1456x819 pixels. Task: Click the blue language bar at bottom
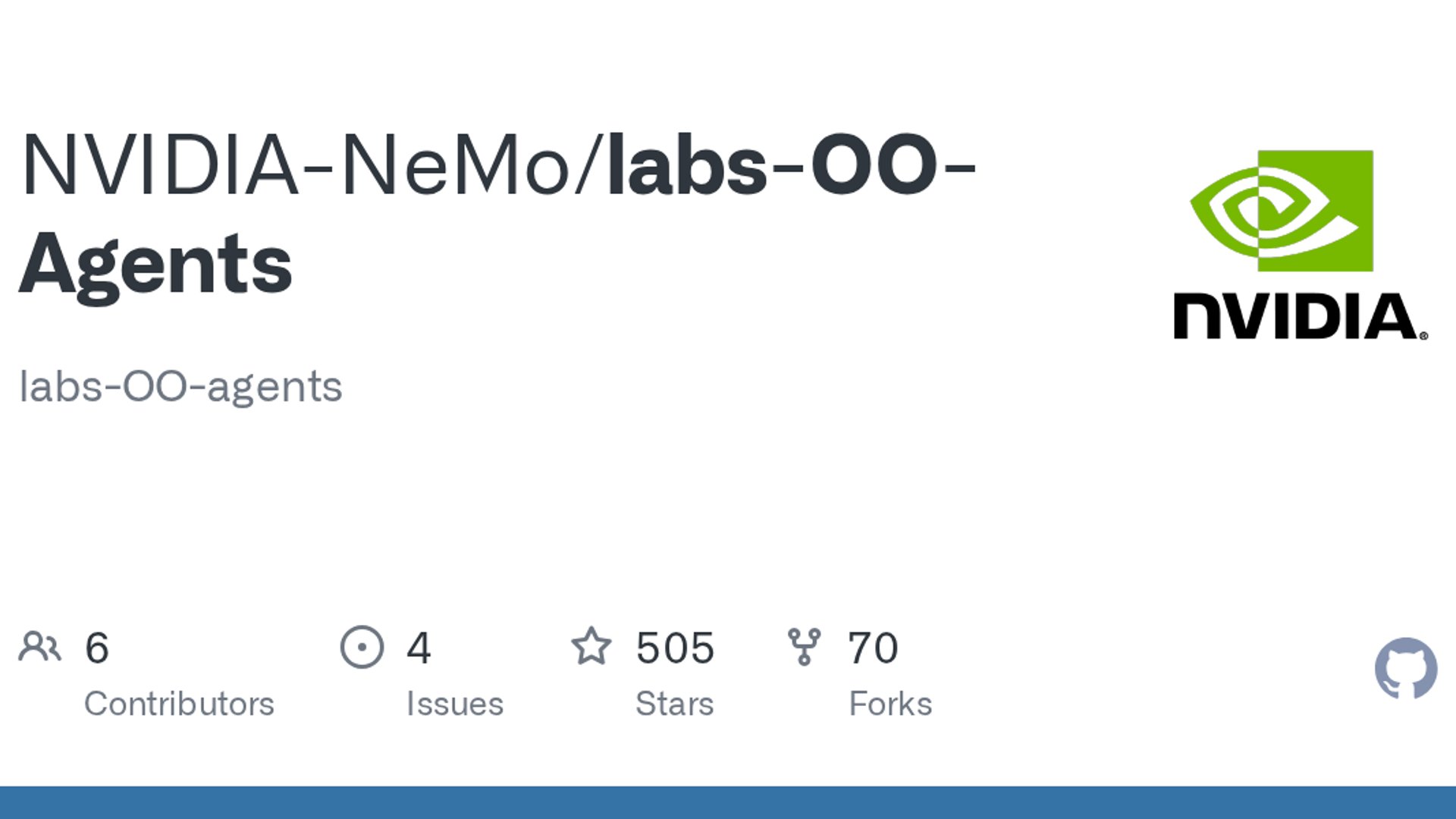pos(728,802)
